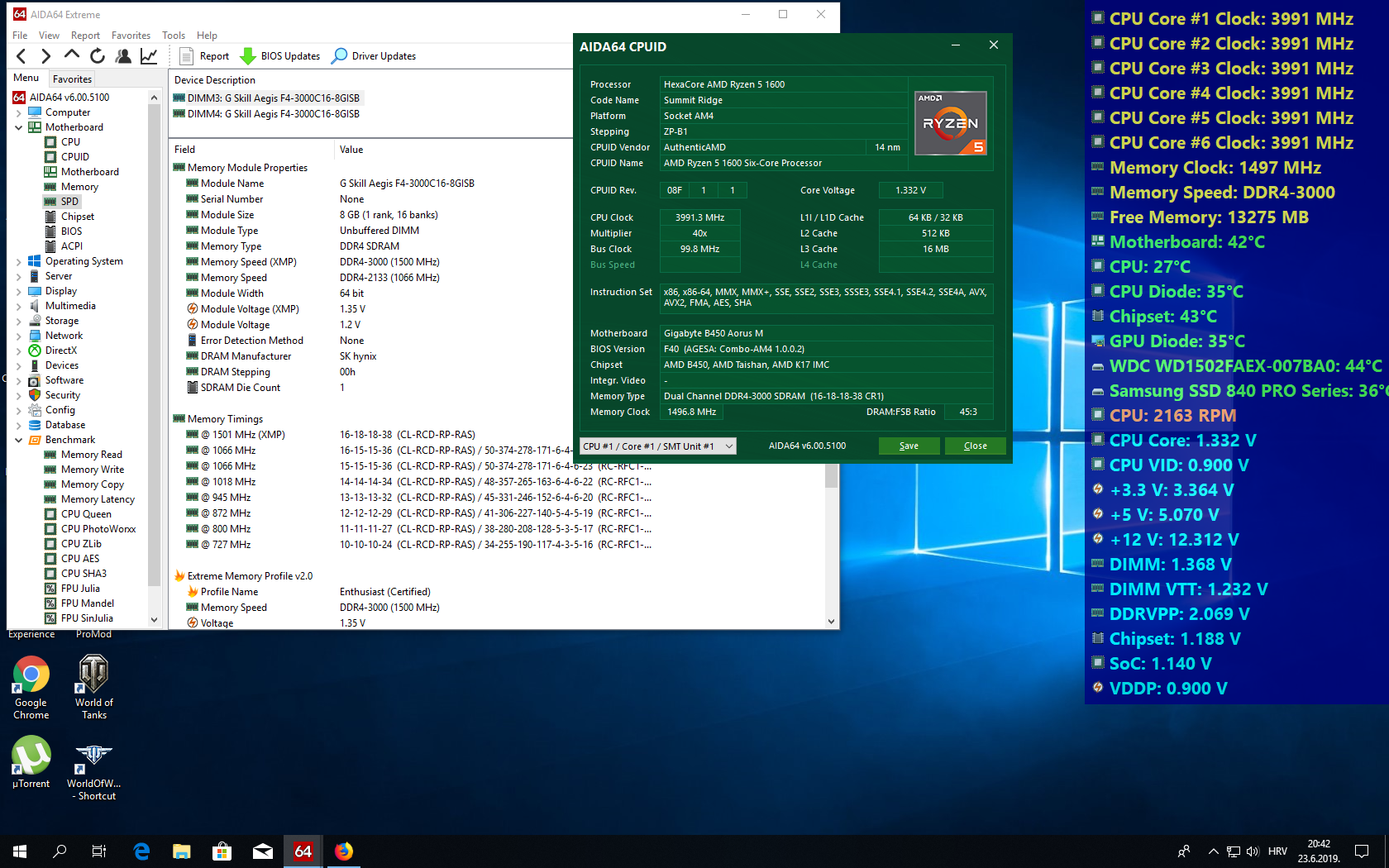This screenshot has height=868, width=1389.
Task: Expand the Security tree node
Action: 18,395
